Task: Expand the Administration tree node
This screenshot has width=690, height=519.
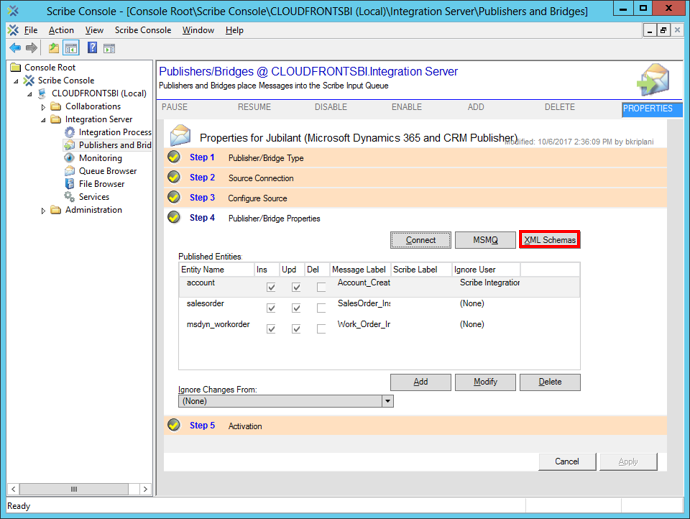Action: click(43, 210)
